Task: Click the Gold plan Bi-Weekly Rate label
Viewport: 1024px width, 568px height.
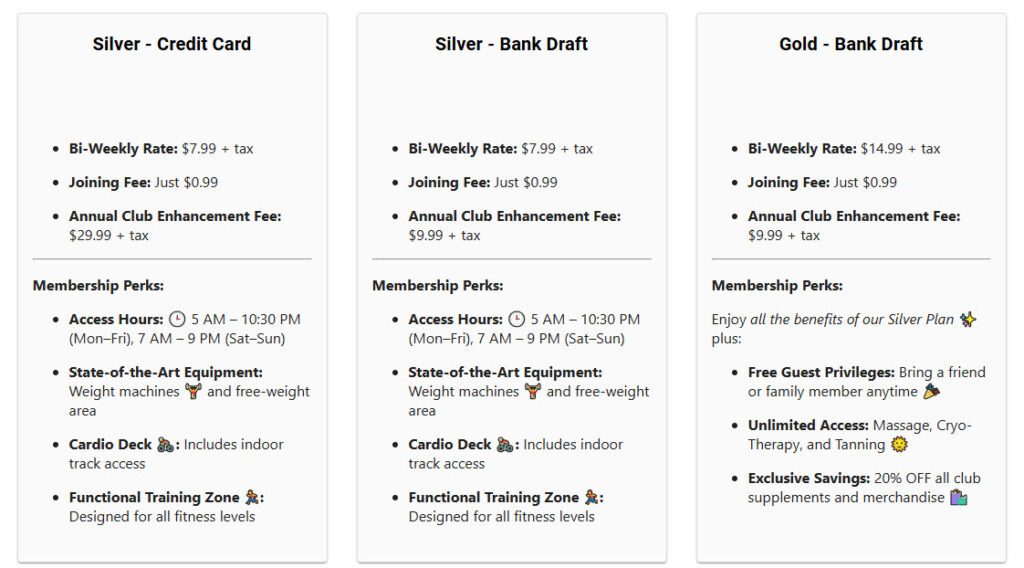Action: point(802,149)
